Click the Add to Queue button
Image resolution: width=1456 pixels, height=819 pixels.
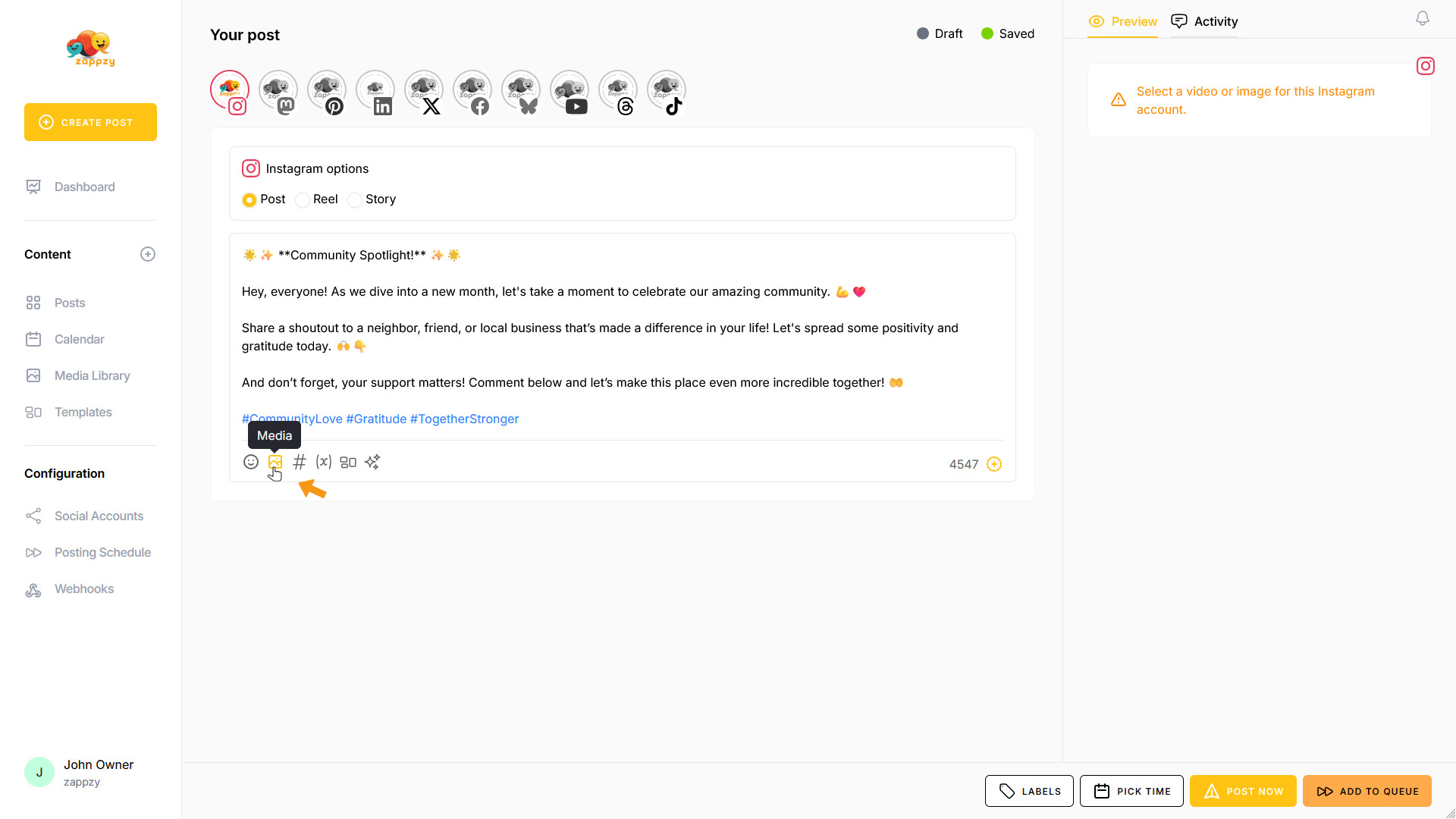point(1367,791)
